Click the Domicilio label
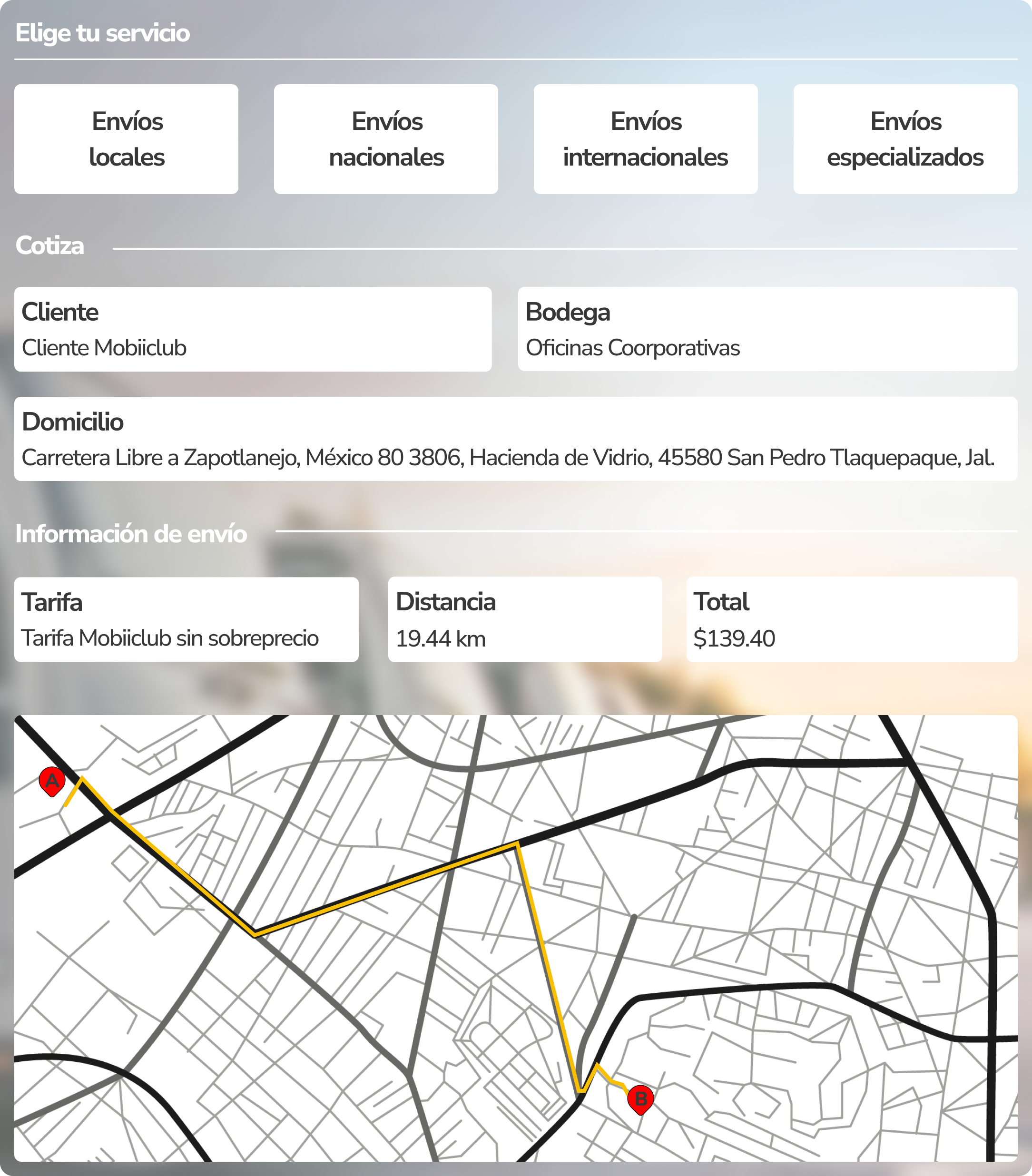Viewport: 1032px width, 1176px height. tap(72, 421)
